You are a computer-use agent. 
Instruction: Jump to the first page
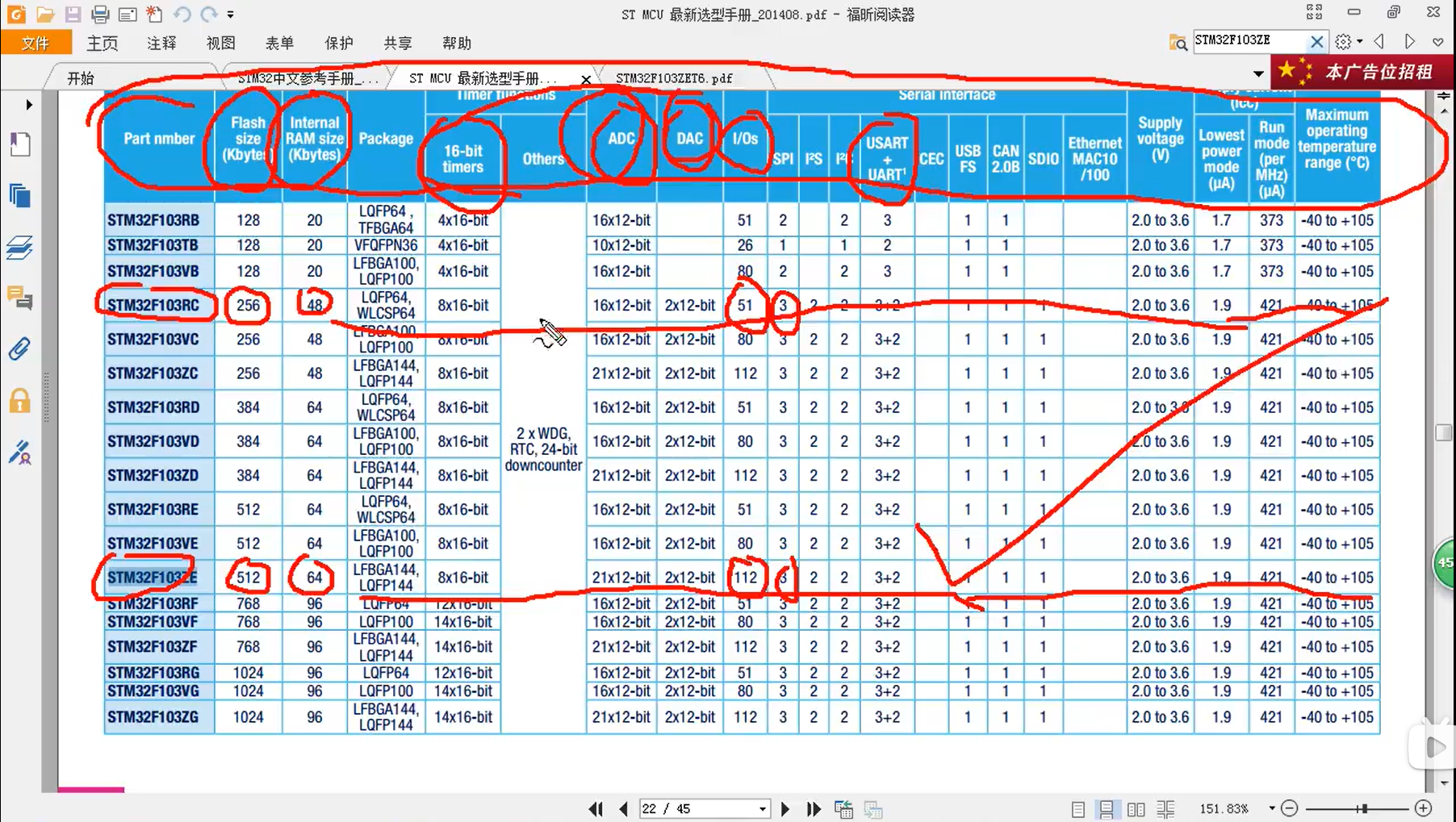tap(596, 809)
